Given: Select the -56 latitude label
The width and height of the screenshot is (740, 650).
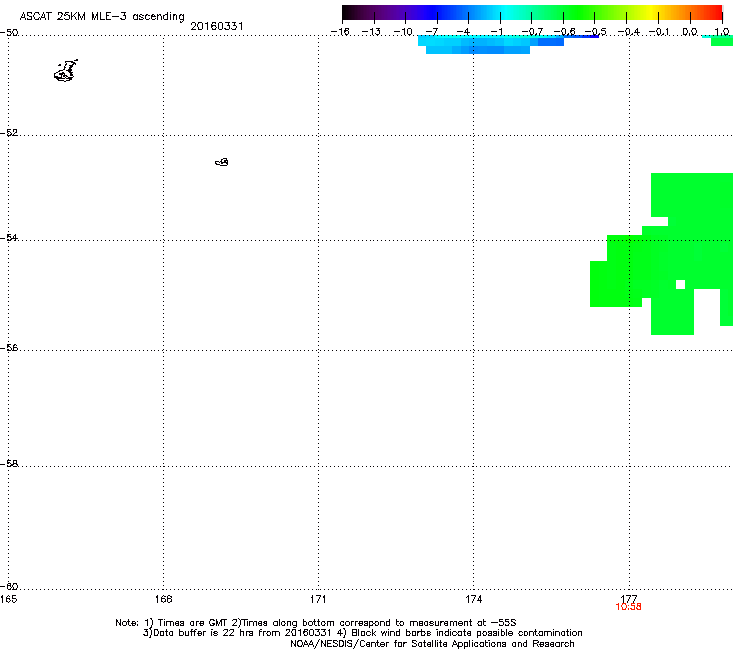Looking at the screenshot, I should pyautogui.click(x=9, y=347).
